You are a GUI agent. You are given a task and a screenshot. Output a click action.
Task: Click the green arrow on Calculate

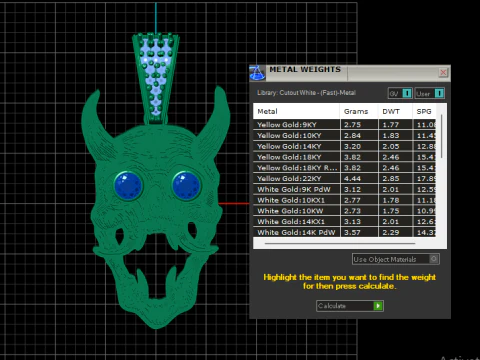[x=378, y=306]
